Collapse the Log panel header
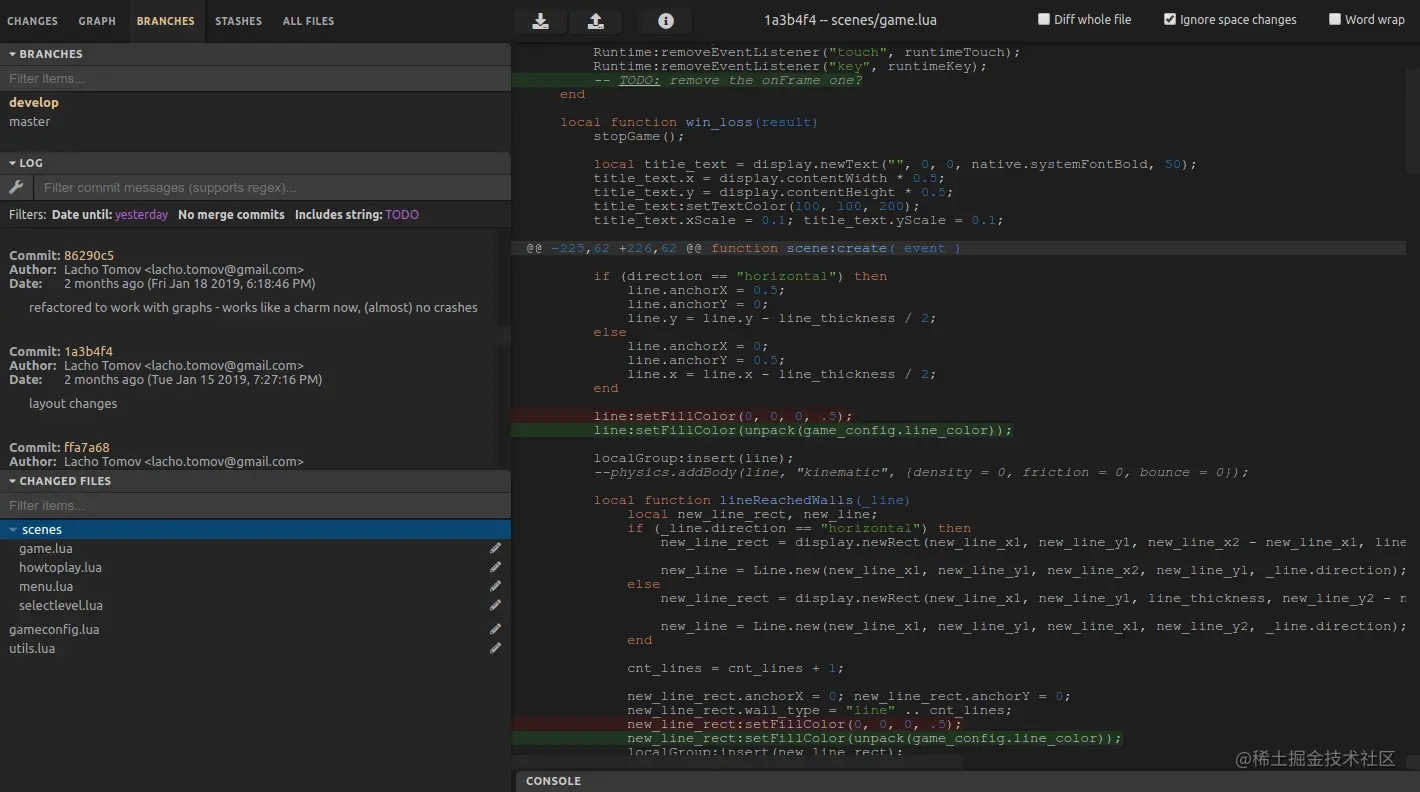The width and height of the screenshot is (1420, 792). 255,163
